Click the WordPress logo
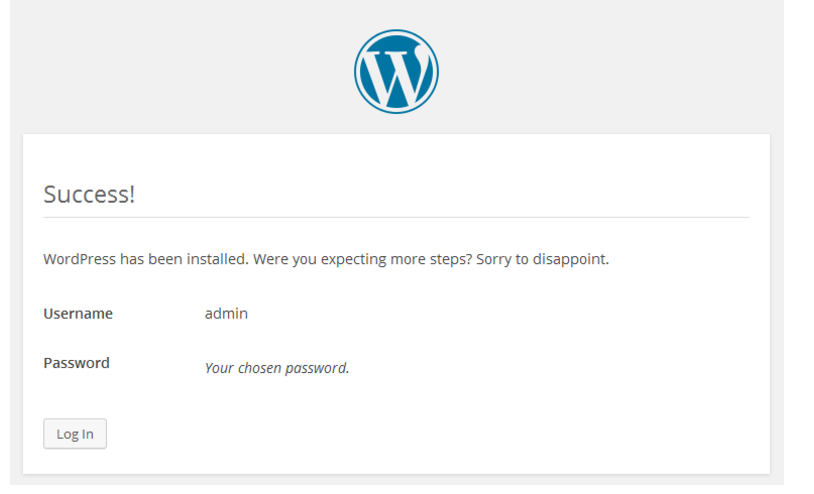This screenshot has height=494, width=814. coord(396,72)
